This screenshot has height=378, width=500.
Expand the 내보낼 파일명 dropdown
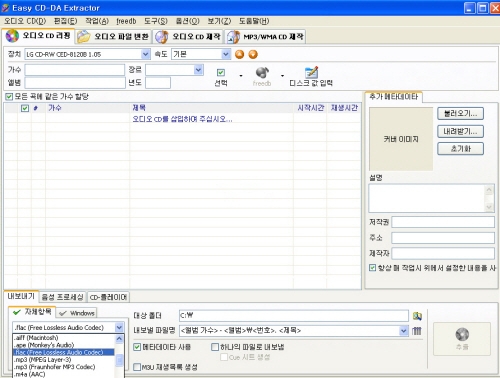404,331
